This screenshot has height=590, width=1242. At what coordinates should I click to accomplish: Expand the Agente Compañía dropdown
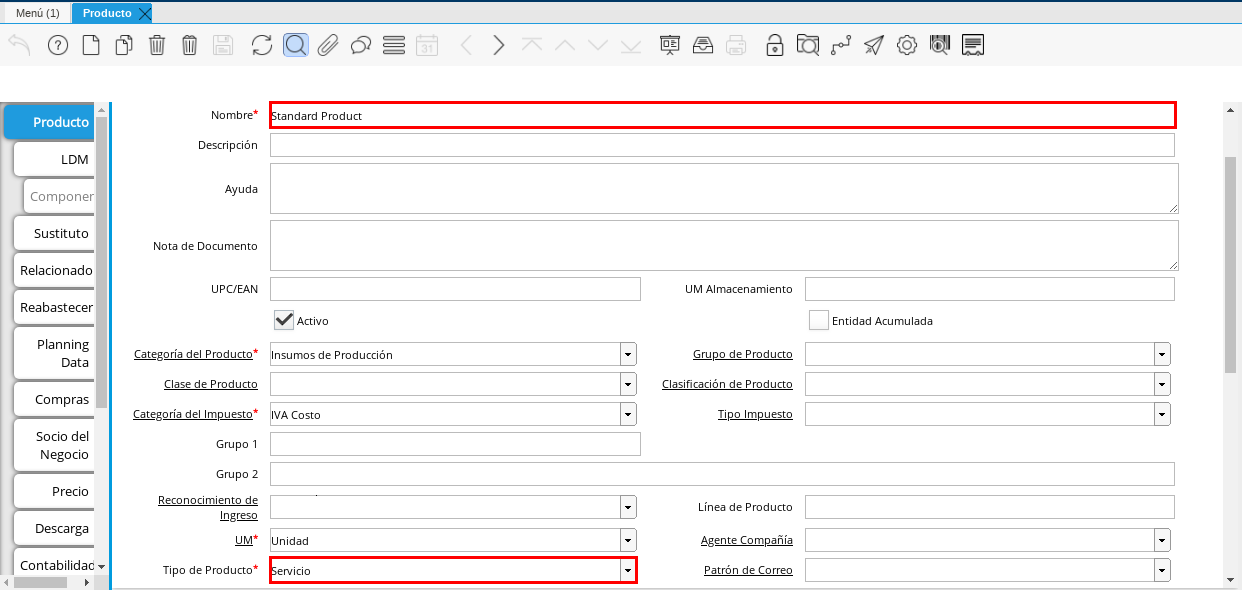point(1162,540)
